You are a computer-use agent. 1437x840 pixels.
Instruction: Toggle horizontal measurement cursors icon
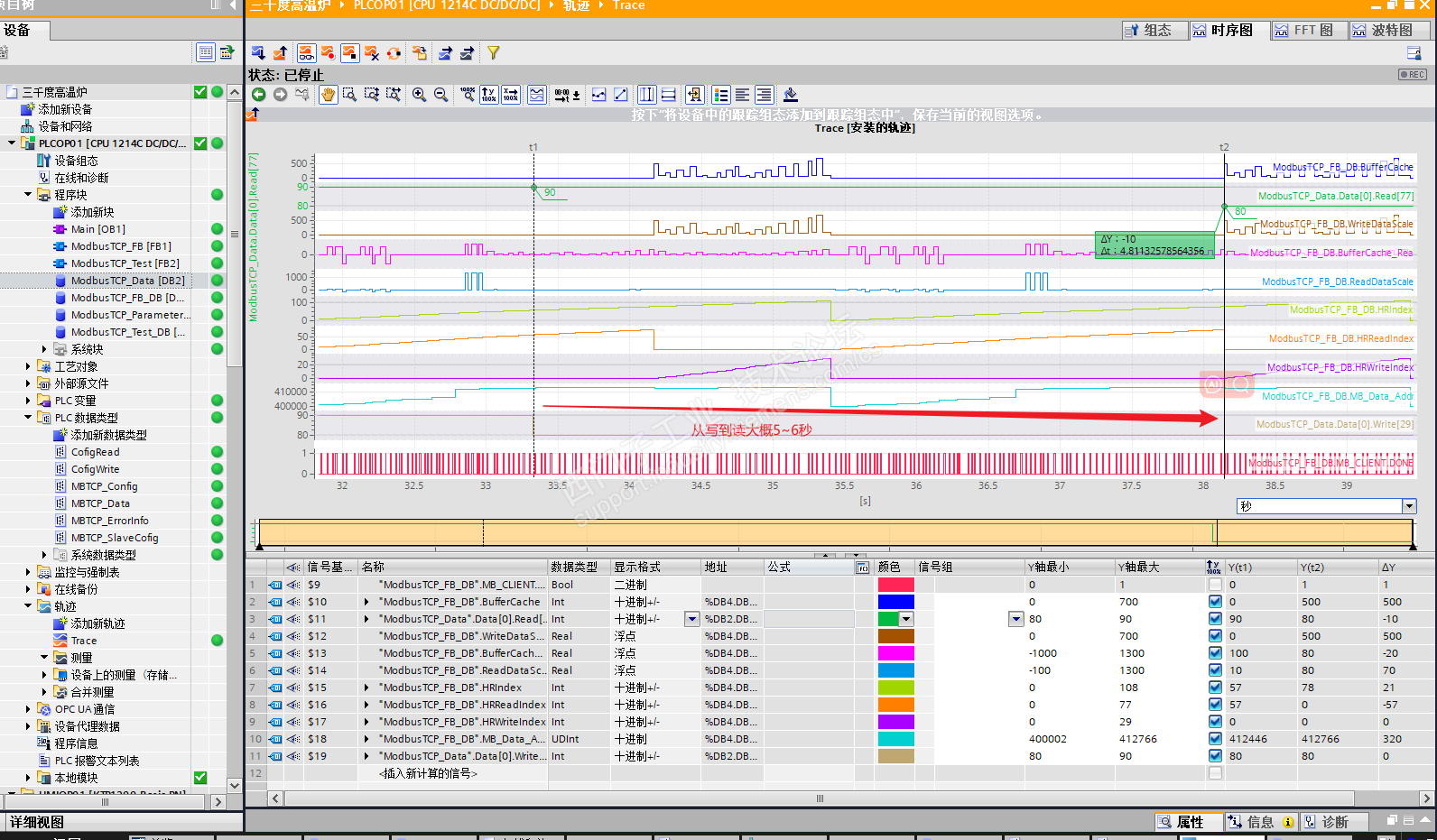[668, 95]
